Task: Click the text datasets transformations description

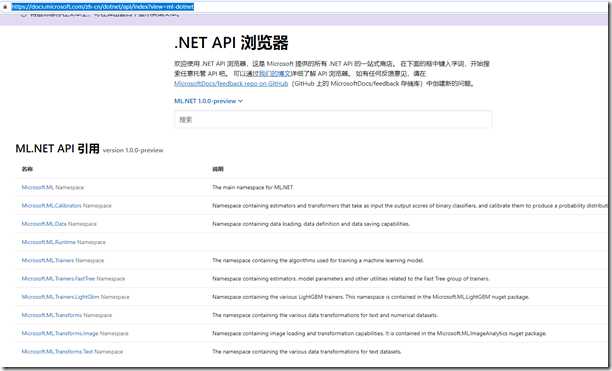Action: pyautogui.click(x=307, y=351)
